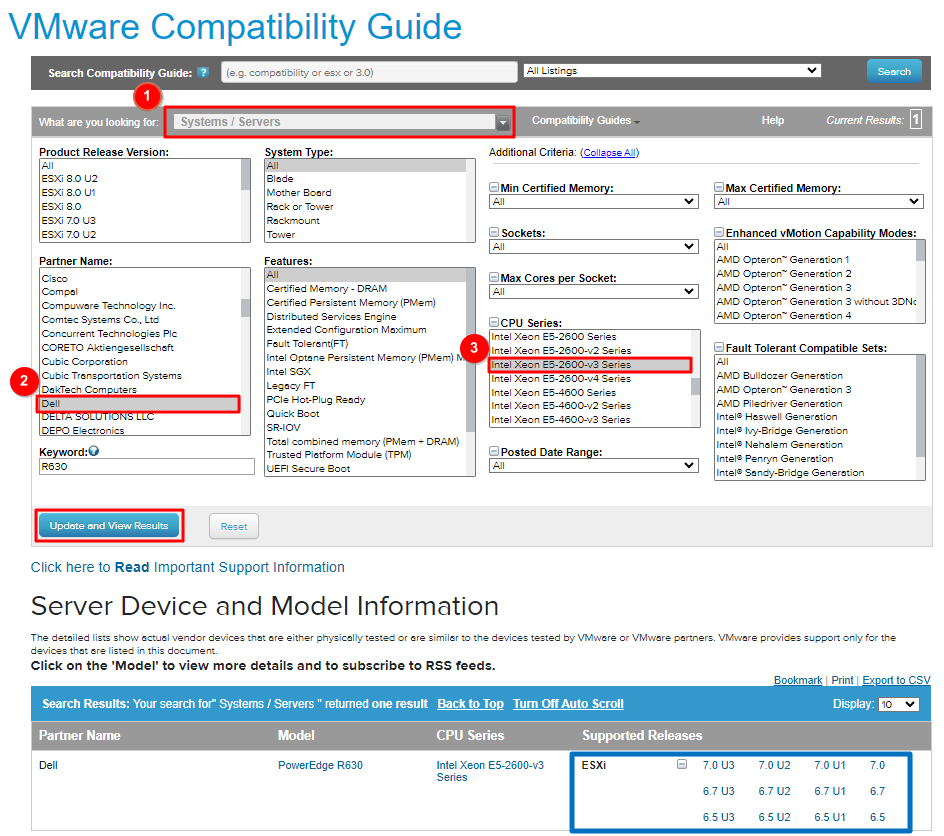The width and height of the screenshot is (944, 836).
Task: Open Read Important Support Information link
Action: click(188, 568)
